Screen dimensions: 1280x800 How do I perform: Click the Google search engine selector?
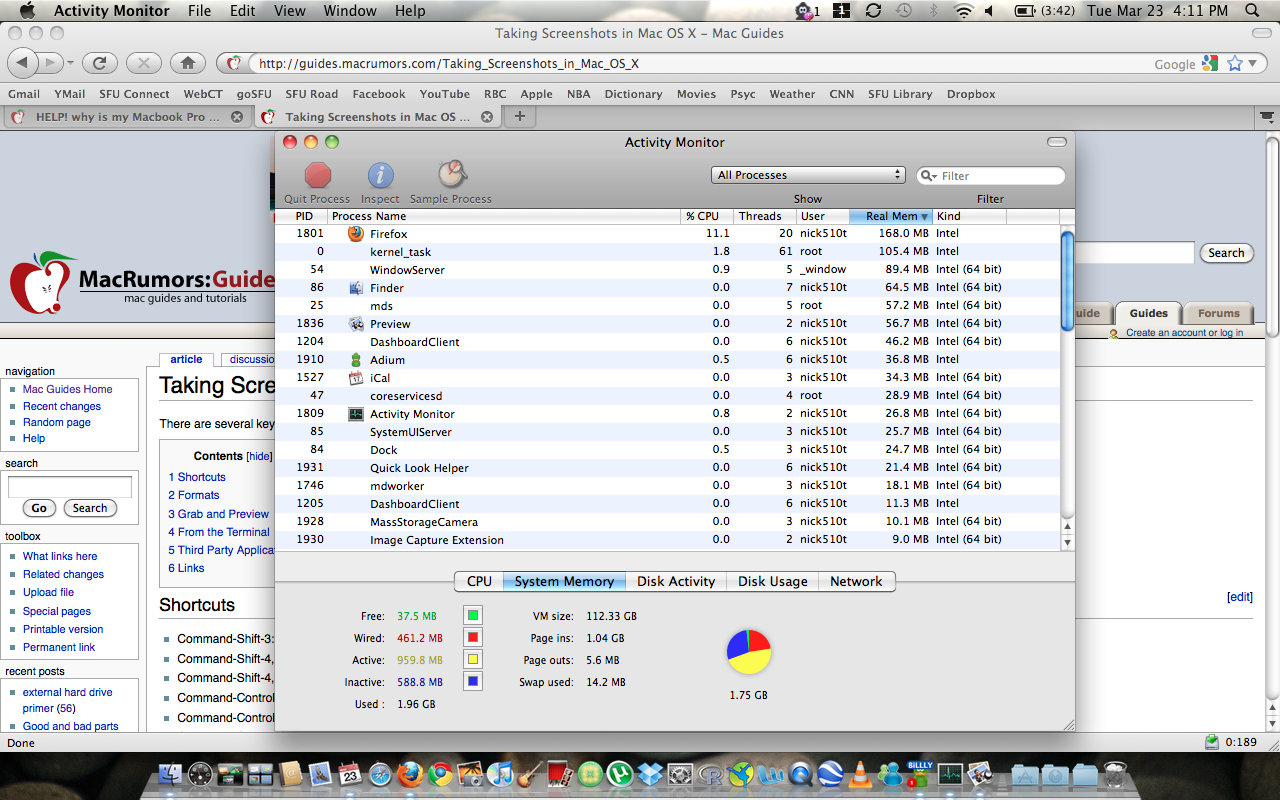1210,63
